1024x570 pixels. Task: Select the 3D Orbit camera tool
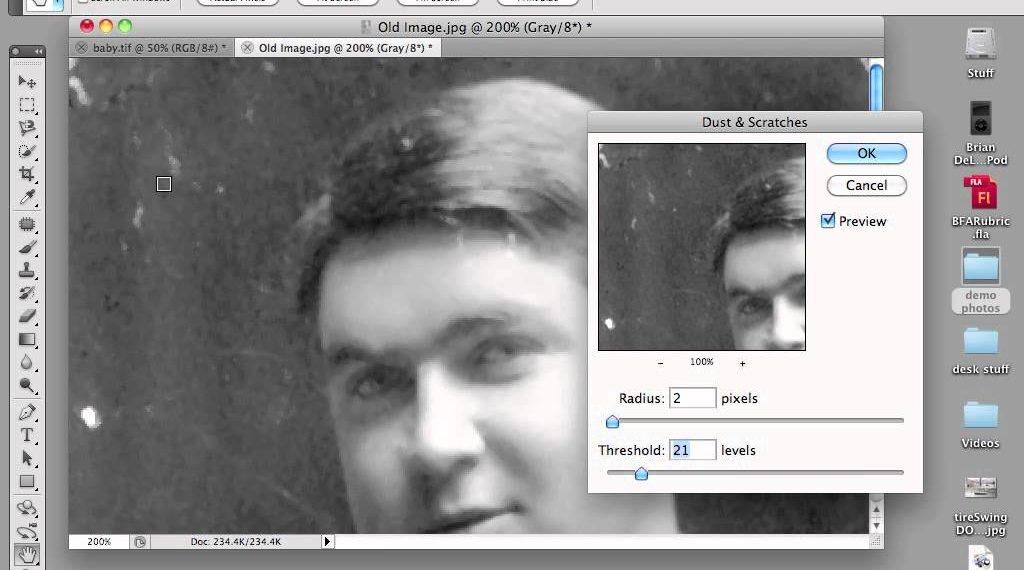click(x=27, y=531)
